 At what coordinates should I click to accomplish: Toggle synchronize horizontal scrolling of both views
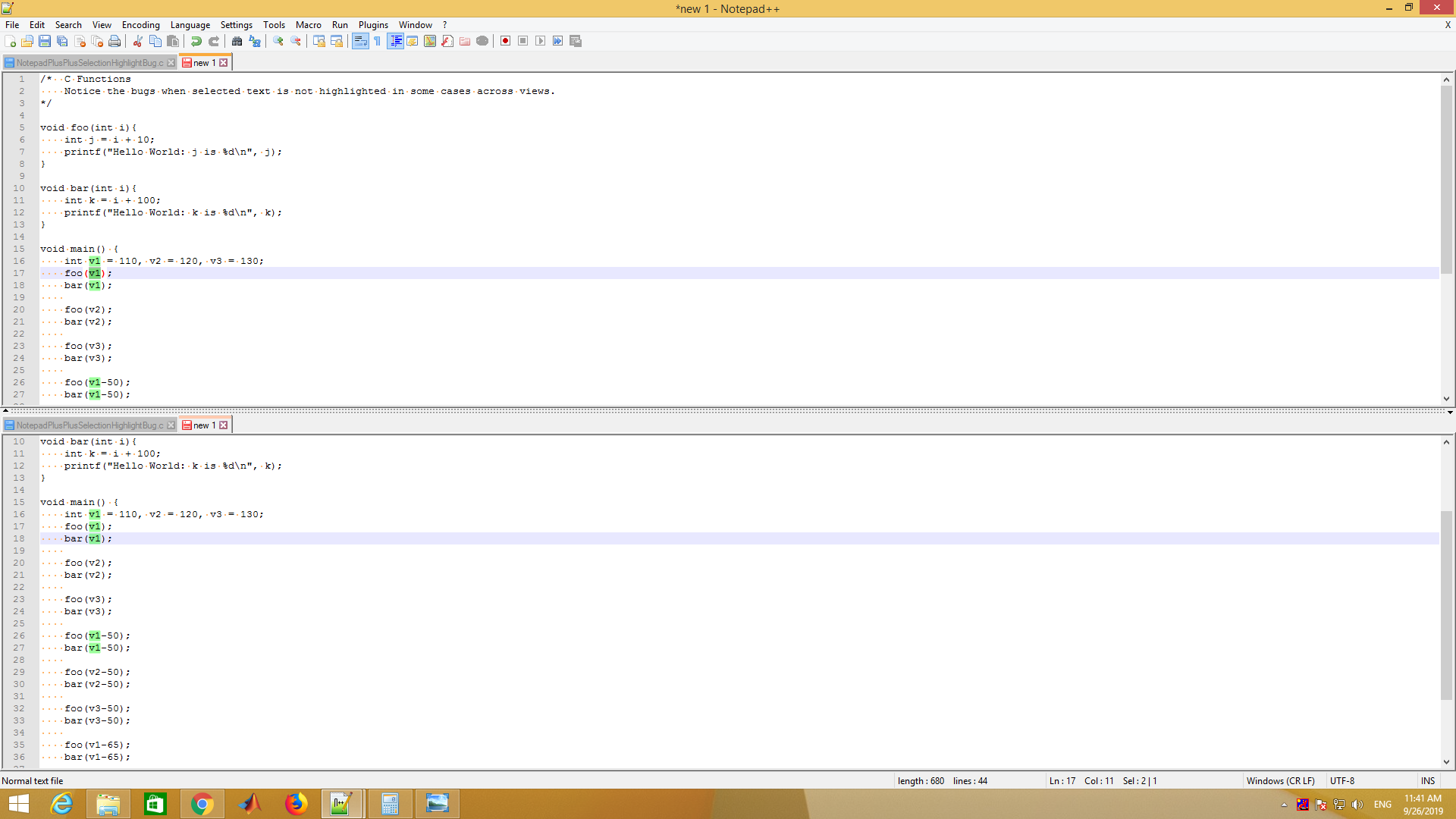(x=337, y=41)
